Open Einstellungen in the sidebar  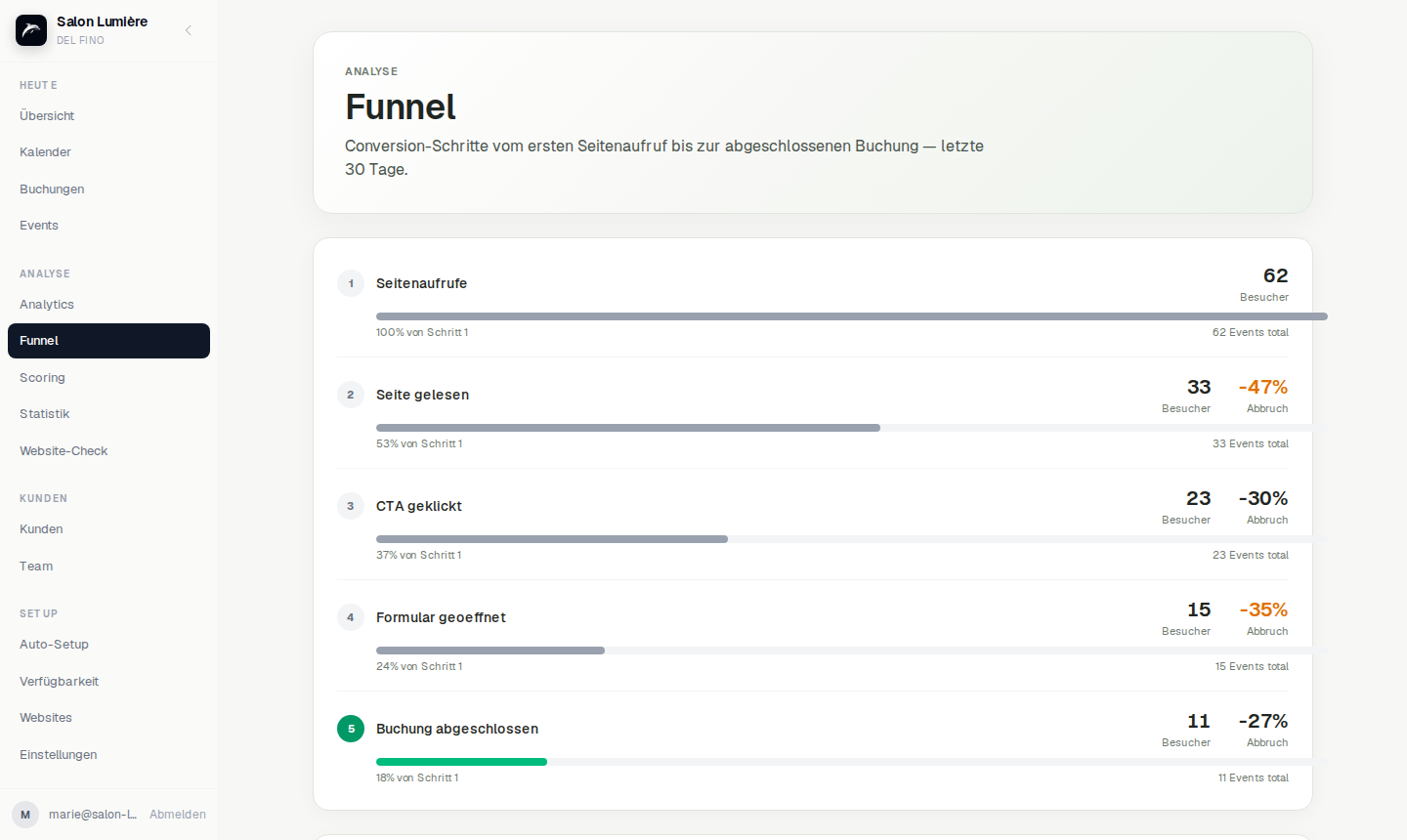pos(108,755)
